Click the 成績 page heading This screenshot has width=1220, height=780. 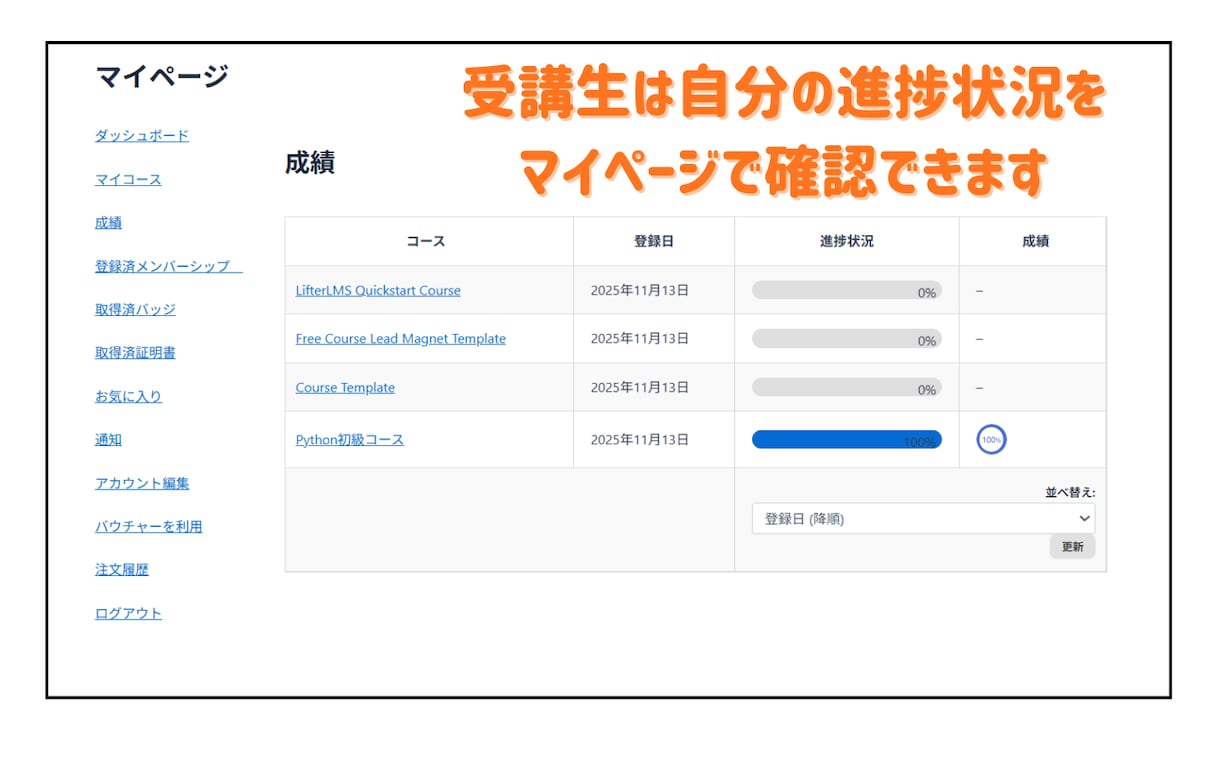tap(310, 164)
